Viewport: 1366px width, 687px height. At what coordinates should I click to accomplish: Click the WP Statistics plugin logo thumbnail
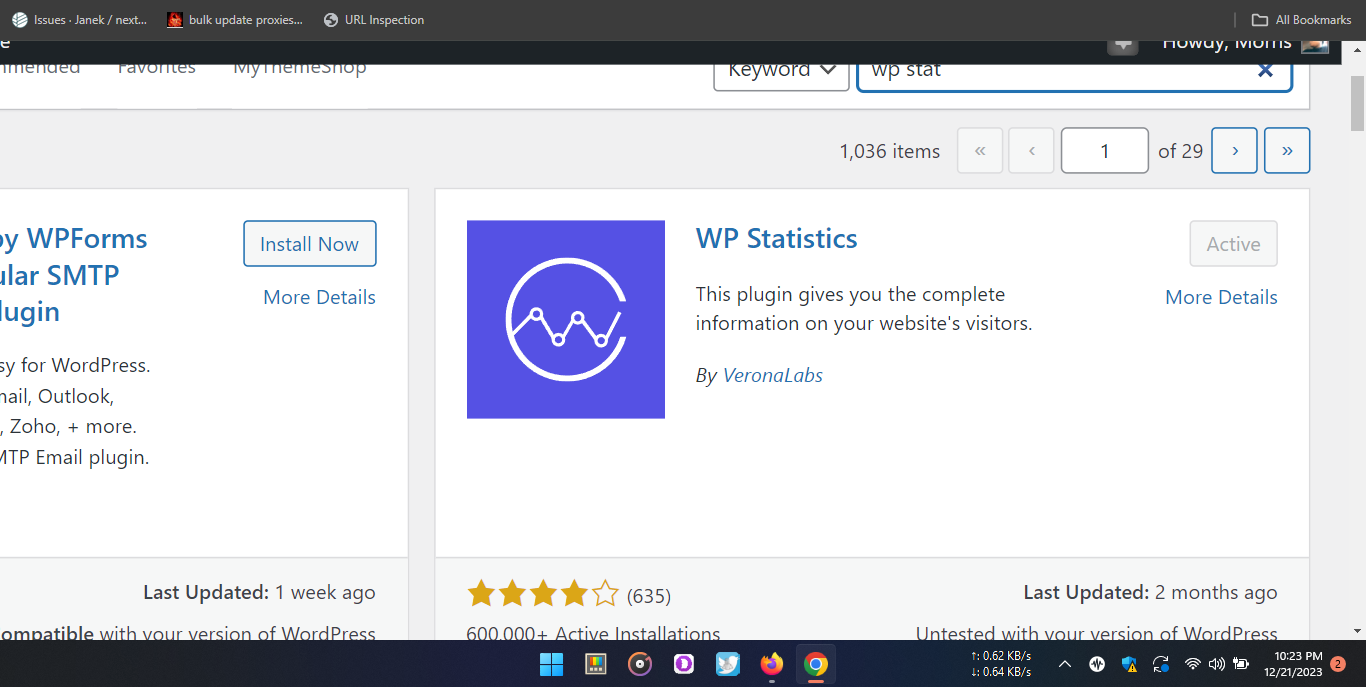click(x=566, y=319)
